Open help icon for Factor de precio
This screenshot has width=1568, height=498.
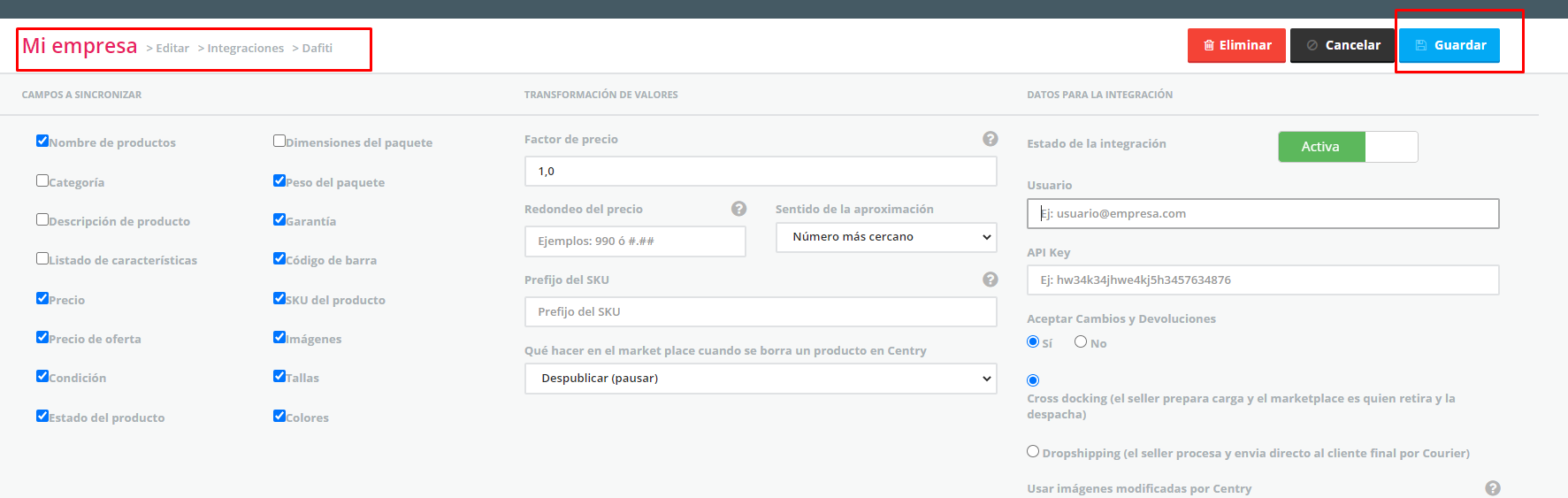991,139
